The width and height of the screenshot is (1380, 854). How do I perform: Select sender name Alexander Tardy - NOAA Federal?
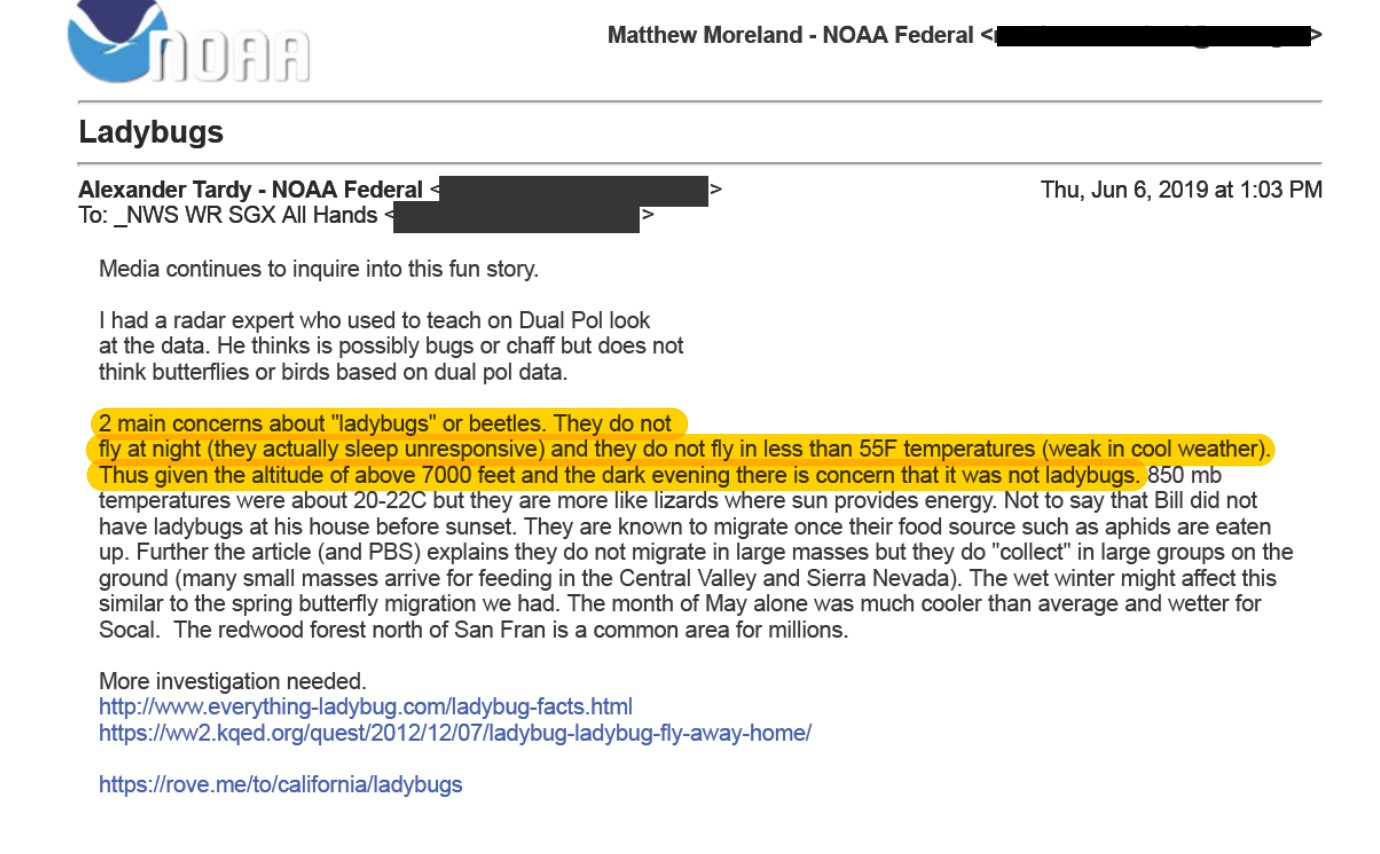coord(250,190)
